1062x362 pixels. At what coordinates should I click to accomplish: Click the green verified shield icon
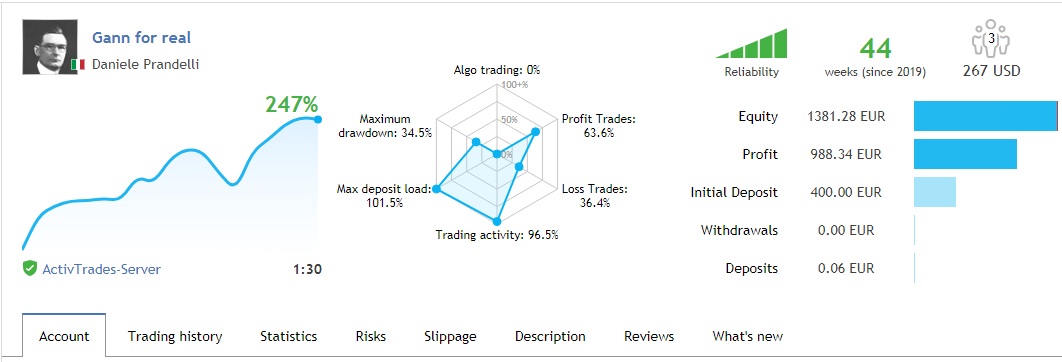pyautogui.click(x=29, y=268)
